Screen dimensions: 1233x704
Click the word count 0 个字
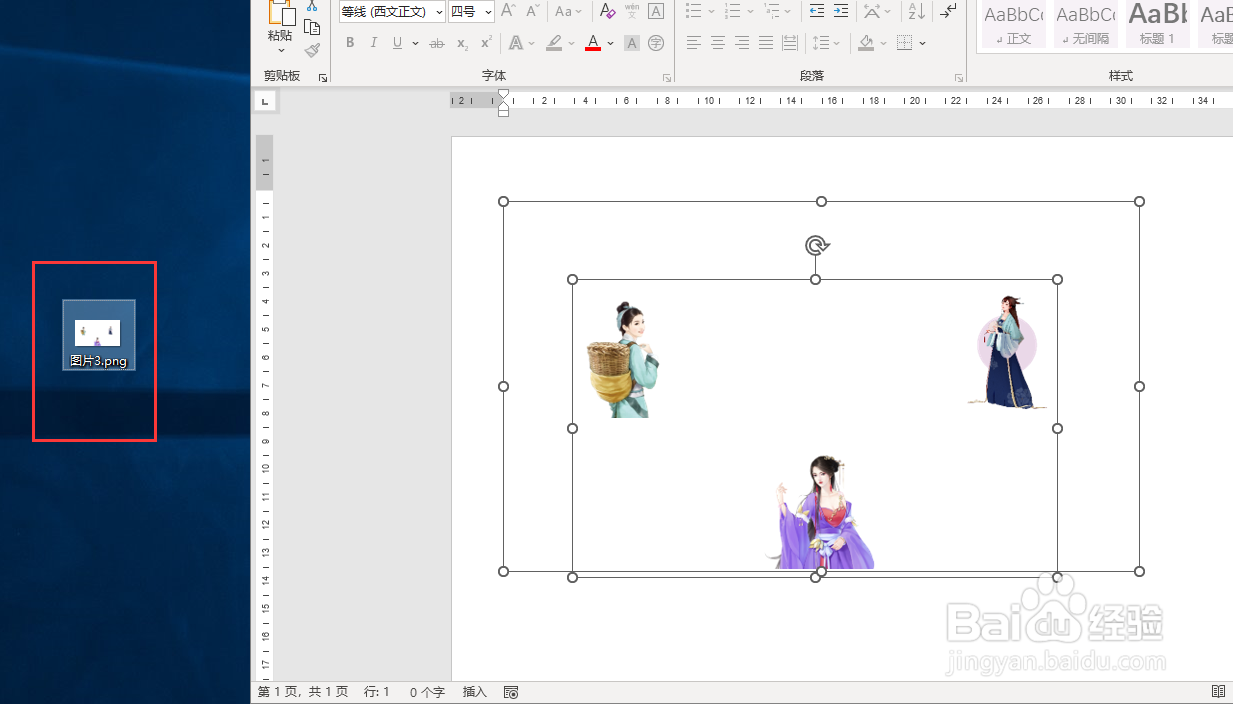(x=427, y=692)
